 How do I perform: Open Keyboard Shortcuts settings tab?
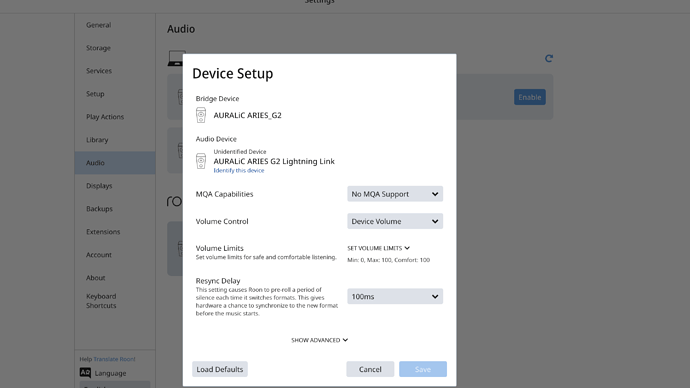[115, 301]
